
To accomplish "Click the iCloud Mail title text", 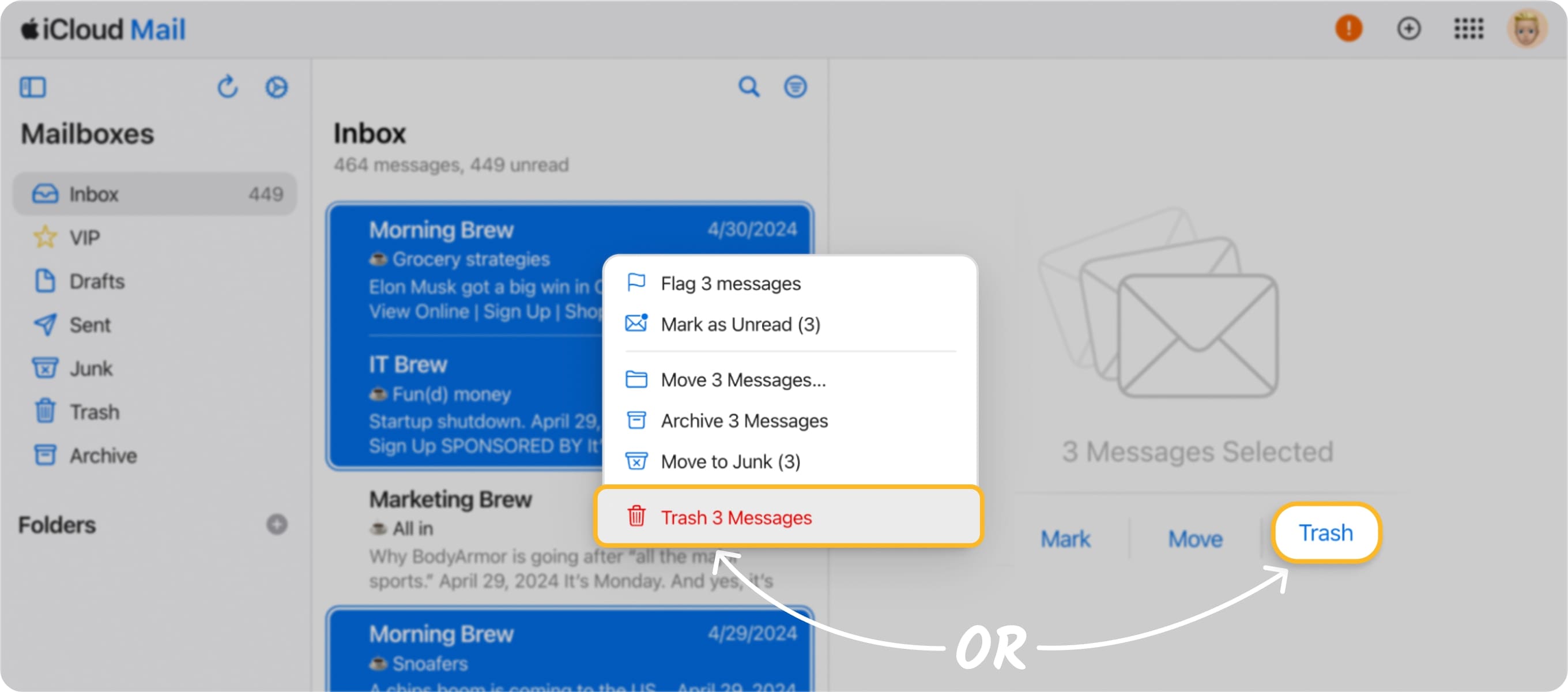I will [x=114, y=29].
